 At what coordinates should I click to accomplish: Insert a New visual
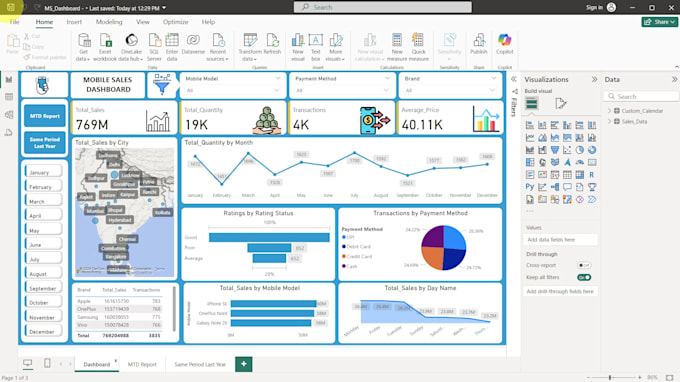click(298, 47)
